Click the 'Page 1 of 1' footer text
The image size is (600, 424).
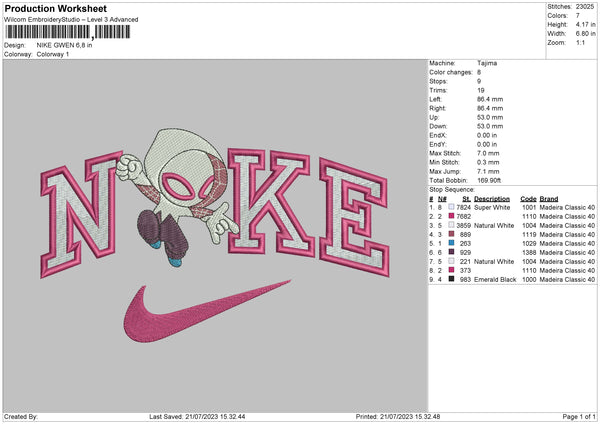click(579, 416)
